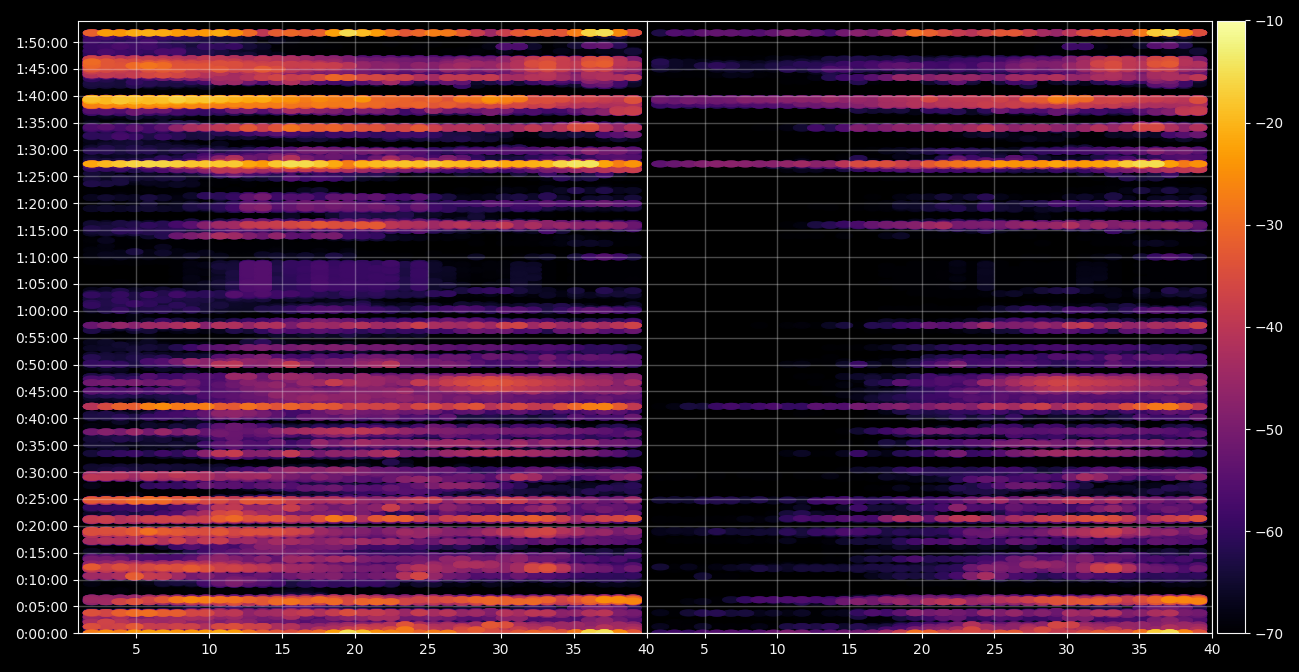The image size is (1299, 672).
Task: Click x-axis label 5 of the right heatmap
Action: (704, 649)
